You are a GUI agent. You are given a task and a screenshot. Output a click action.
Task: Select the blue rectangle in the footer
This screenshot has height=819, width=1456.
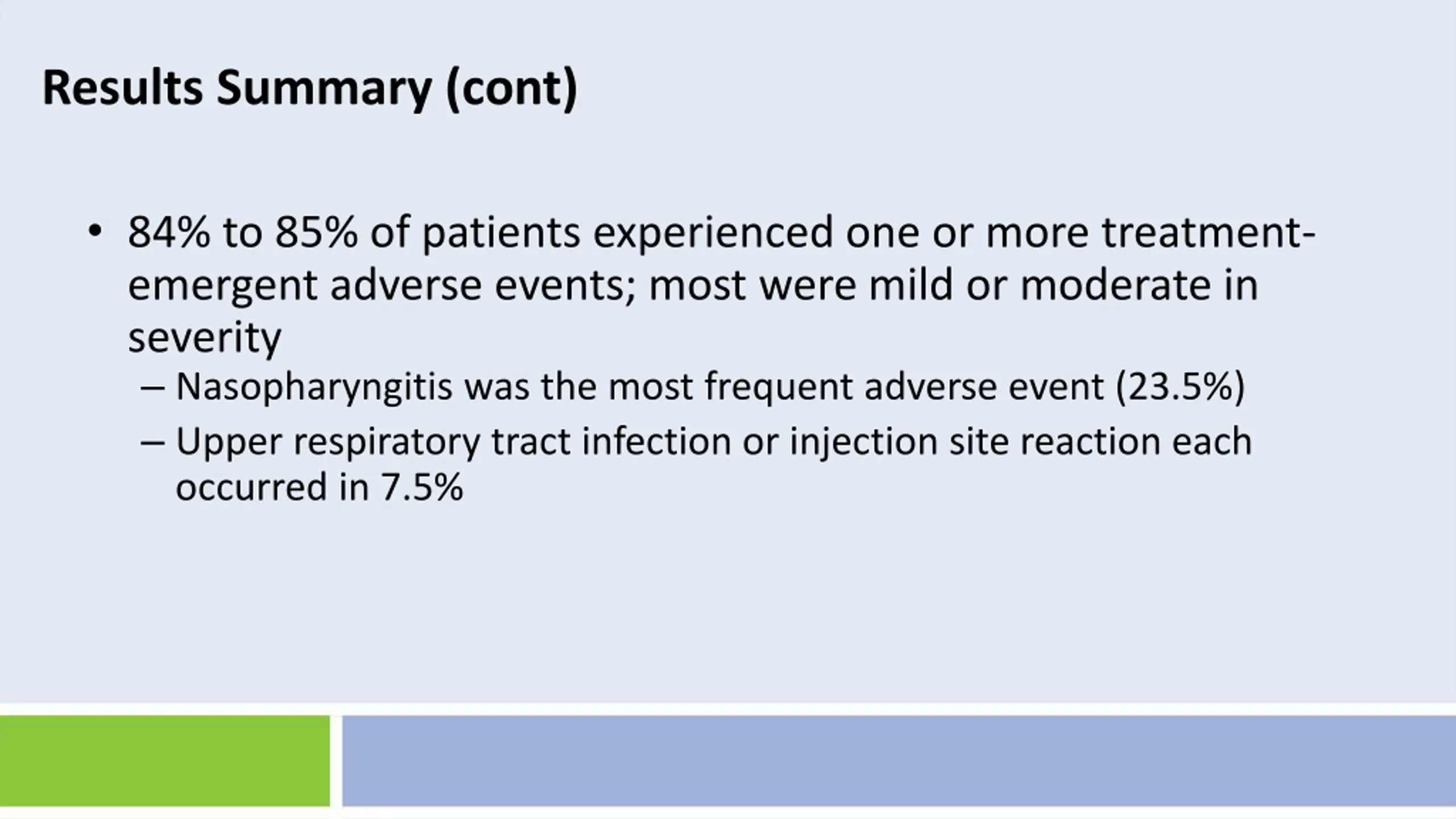click(899, 761)
